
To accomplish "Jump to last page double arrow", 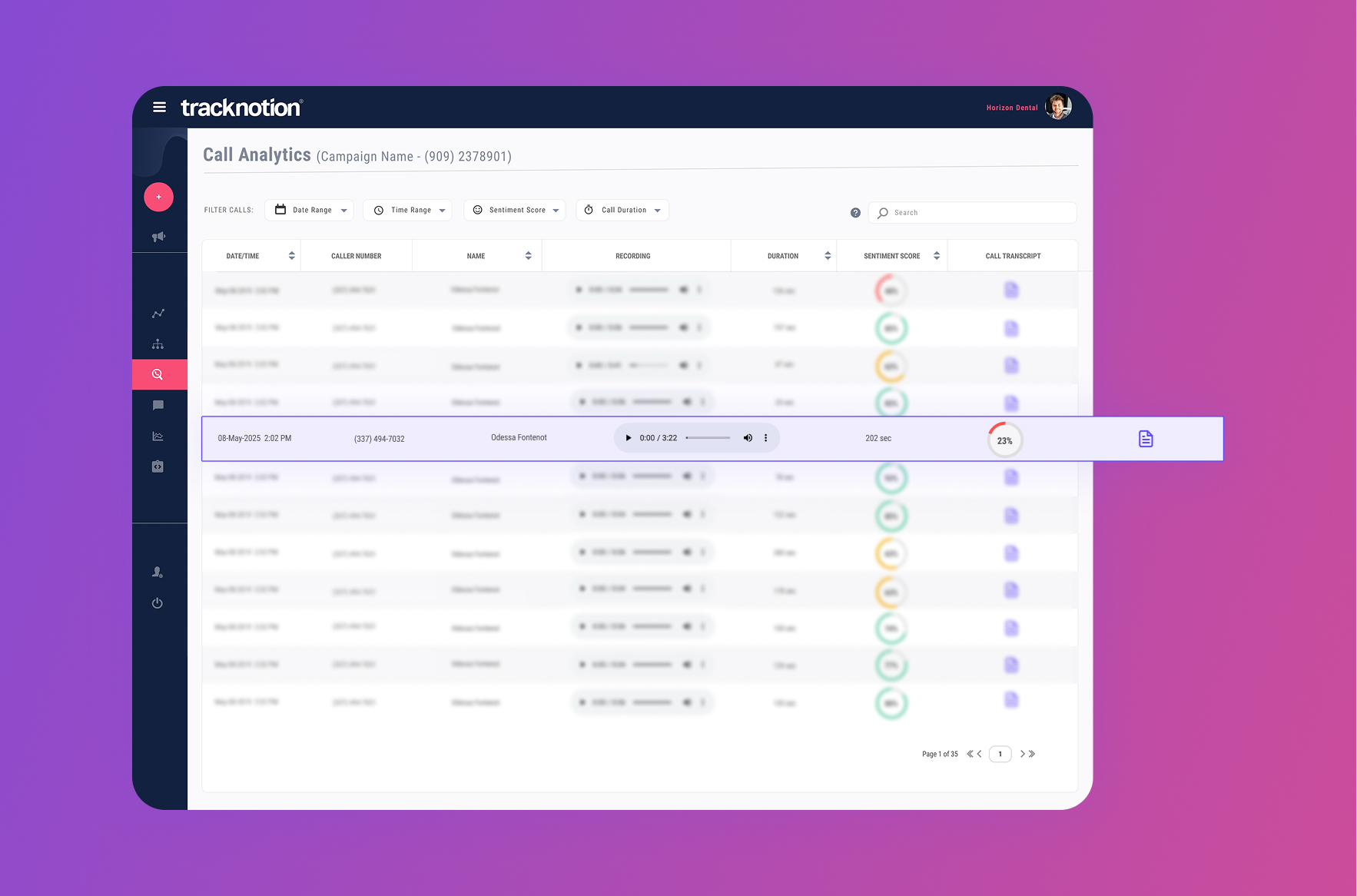I will point(1032,754).
